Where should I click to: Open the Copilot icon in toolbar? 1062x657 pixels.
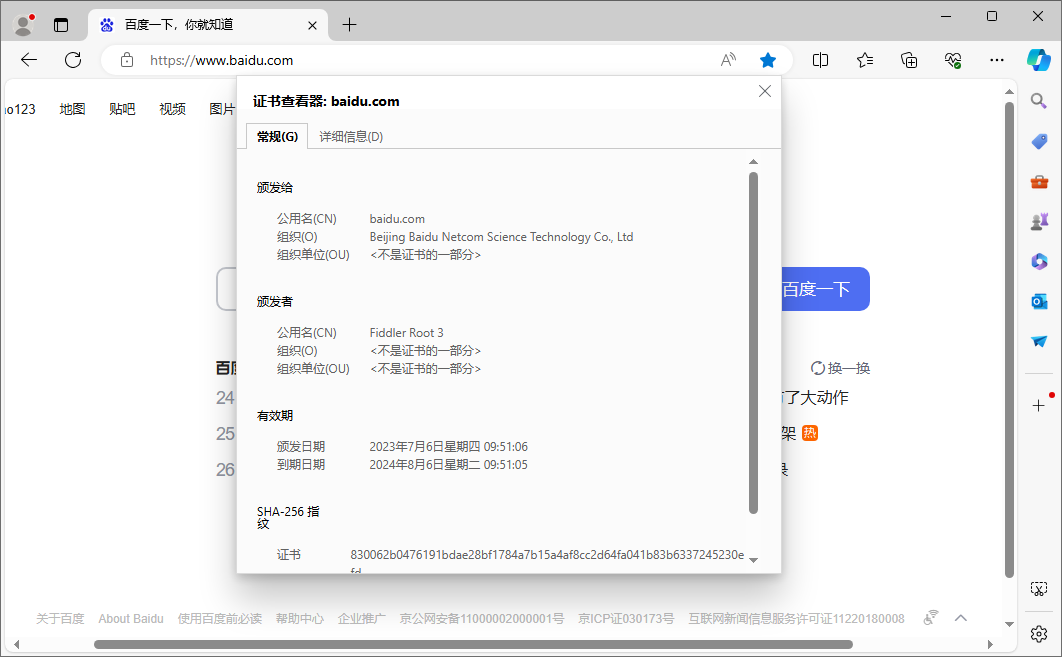coord(1039,60)
